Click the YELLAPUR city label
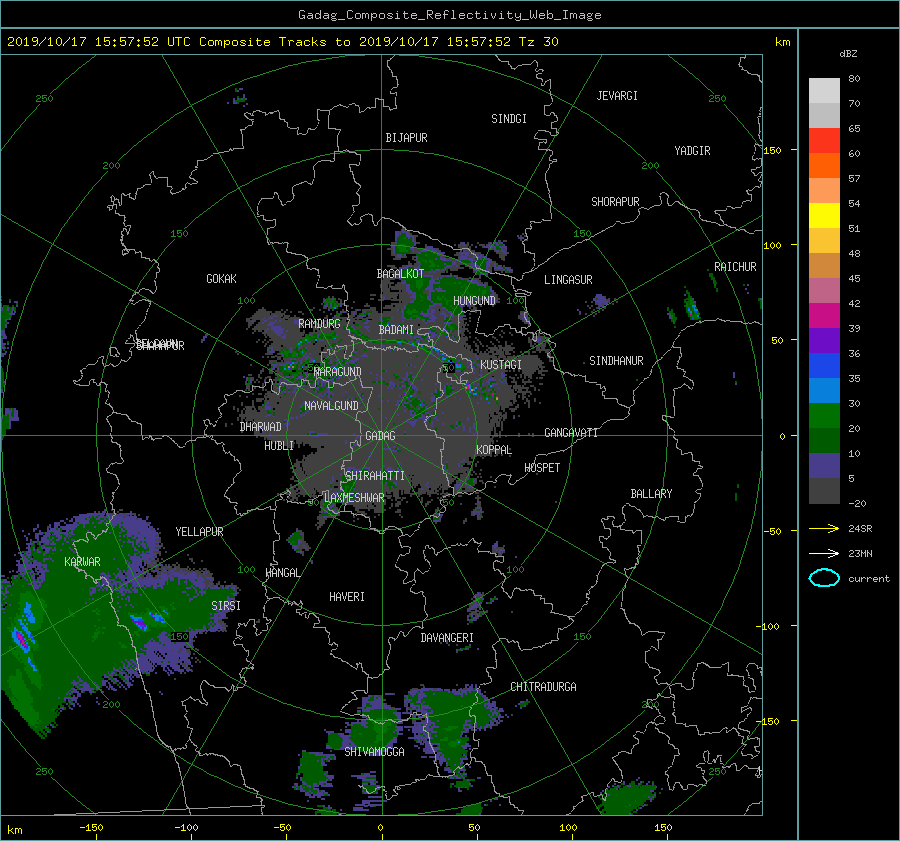 (199, 532)
